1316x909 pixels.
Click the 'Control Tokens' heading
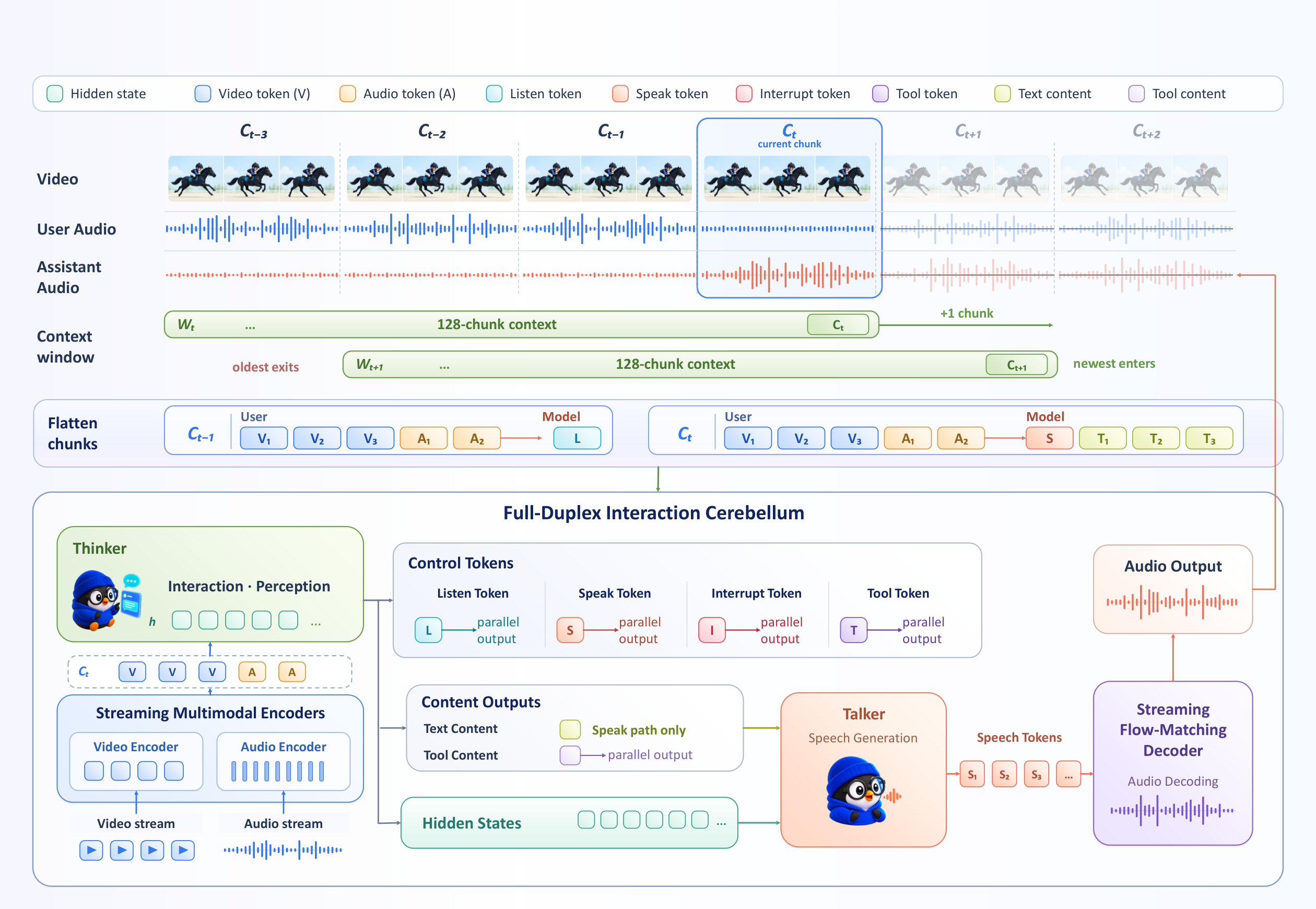461,563
